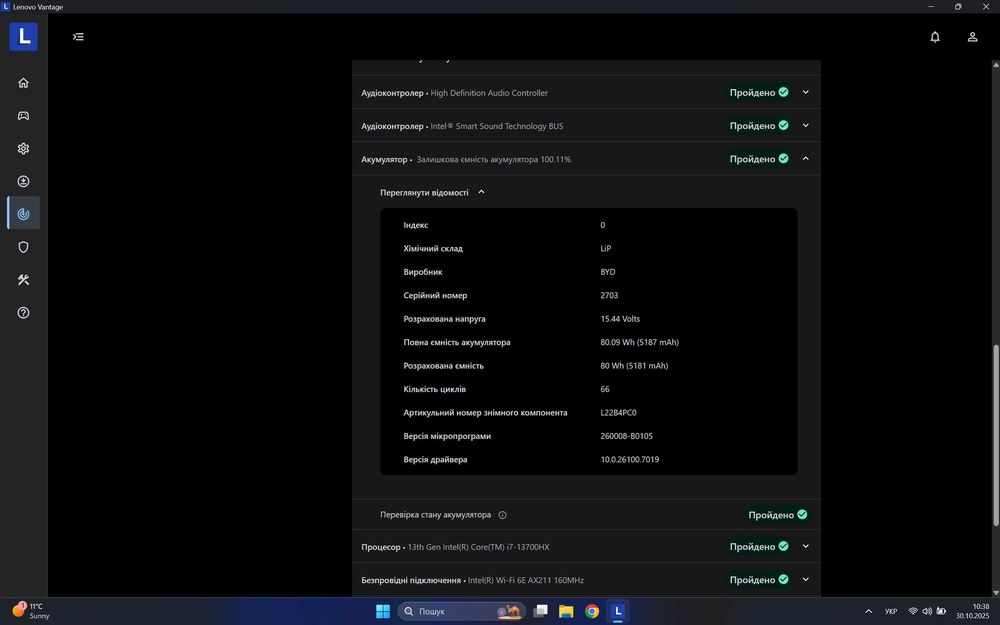
Task: Select the Хімічний склад LiP value
Action: [x=605, y=249]
